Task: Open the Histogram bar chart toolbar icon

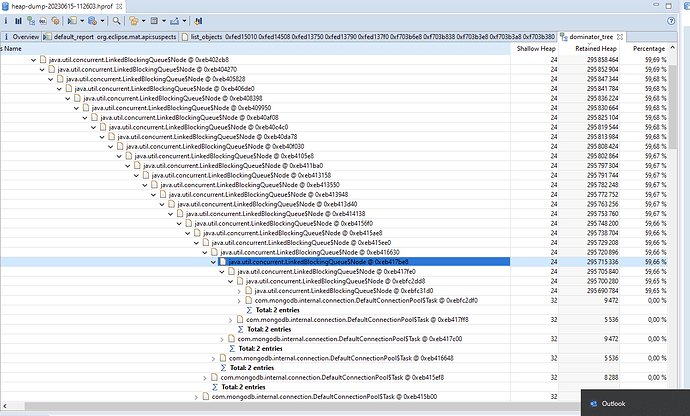Action: [x=18, y=20]
